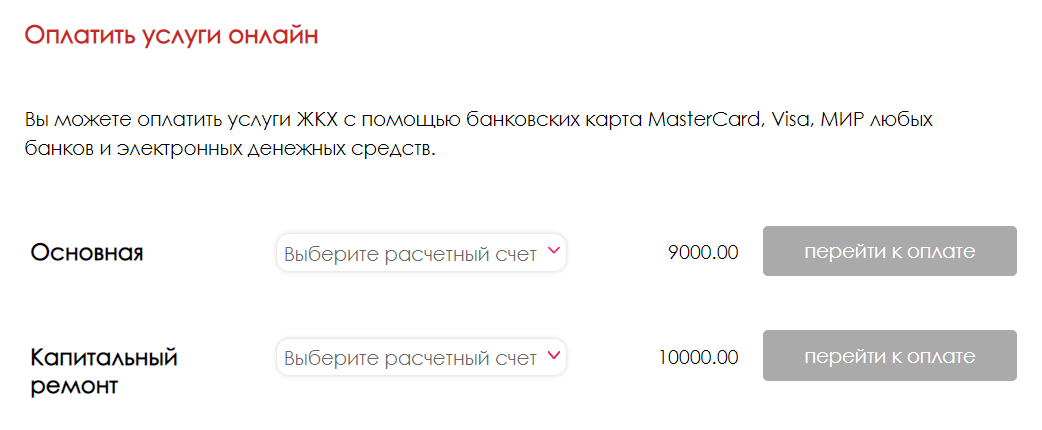Open the Капитальный ремонт account dropdown
The width and height of the screenshot is (1042, 430).
(421, 357)
